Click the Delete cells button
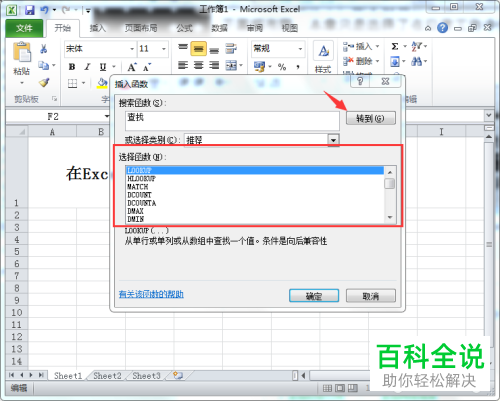This screenshot has height=401, width=500. [357, 61]
